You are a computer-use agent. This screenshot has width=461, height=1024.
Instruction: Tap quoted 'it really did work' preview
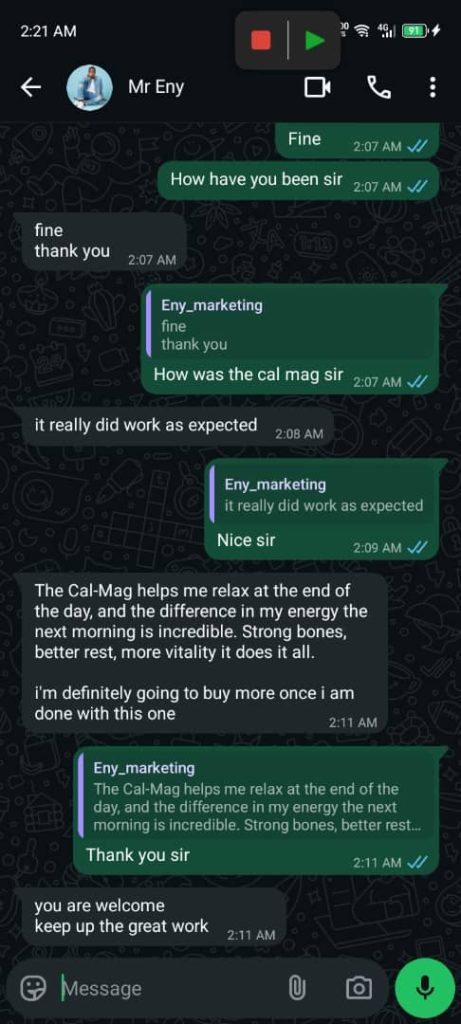pos(324,495)
